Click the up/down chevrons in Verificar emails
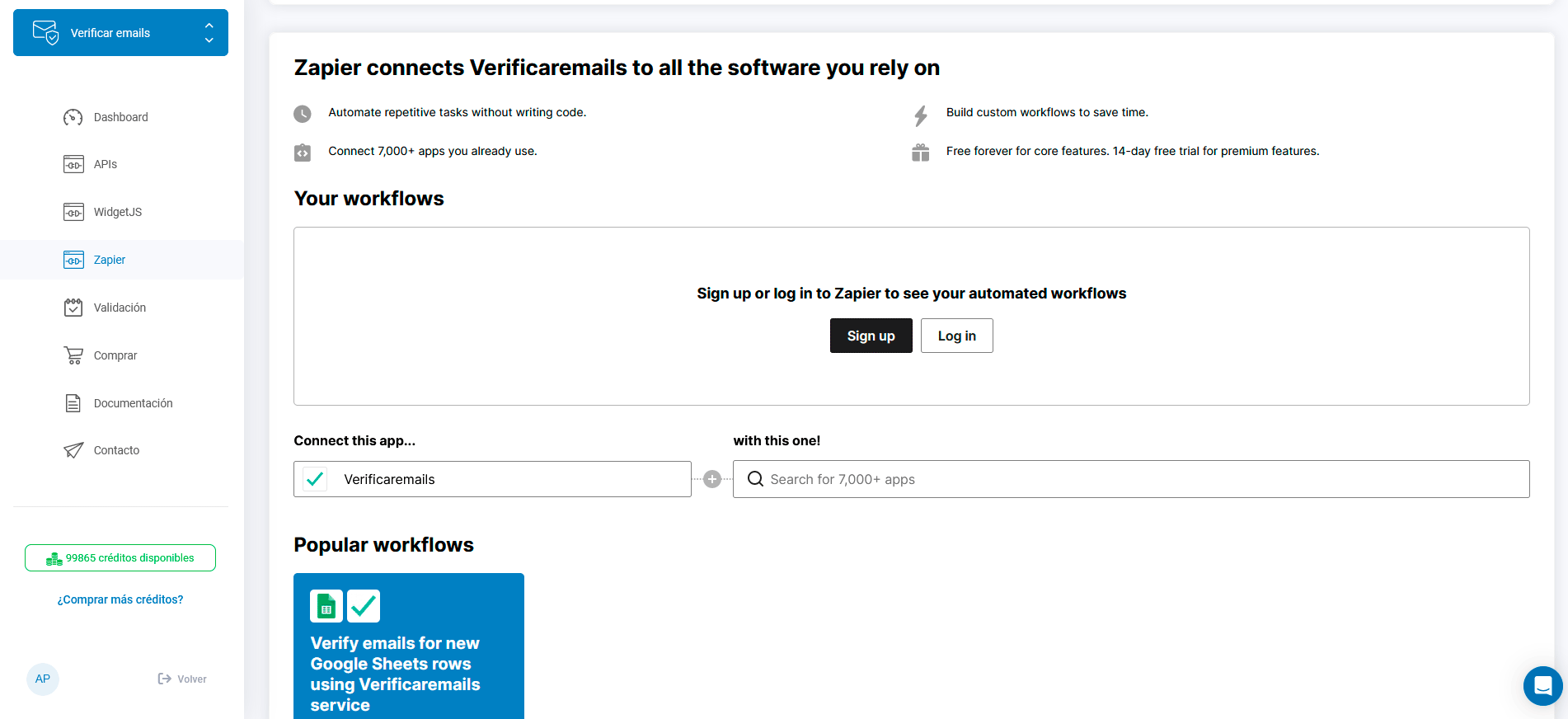 pyautogui.click(x=209, y=33)
